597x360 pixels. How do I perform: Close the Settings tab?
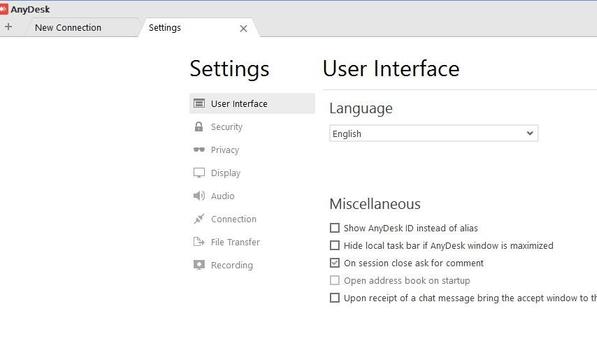point(243,29)
